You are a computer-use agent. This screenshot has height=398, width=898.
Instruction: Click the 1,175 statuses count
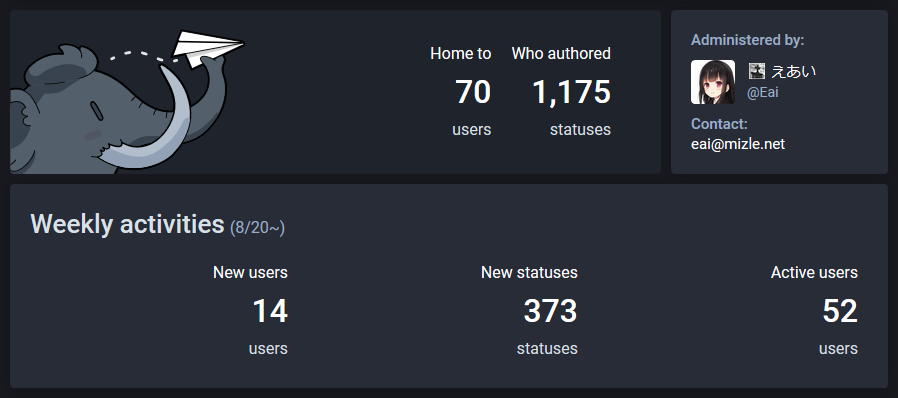(x=572, y=92)
